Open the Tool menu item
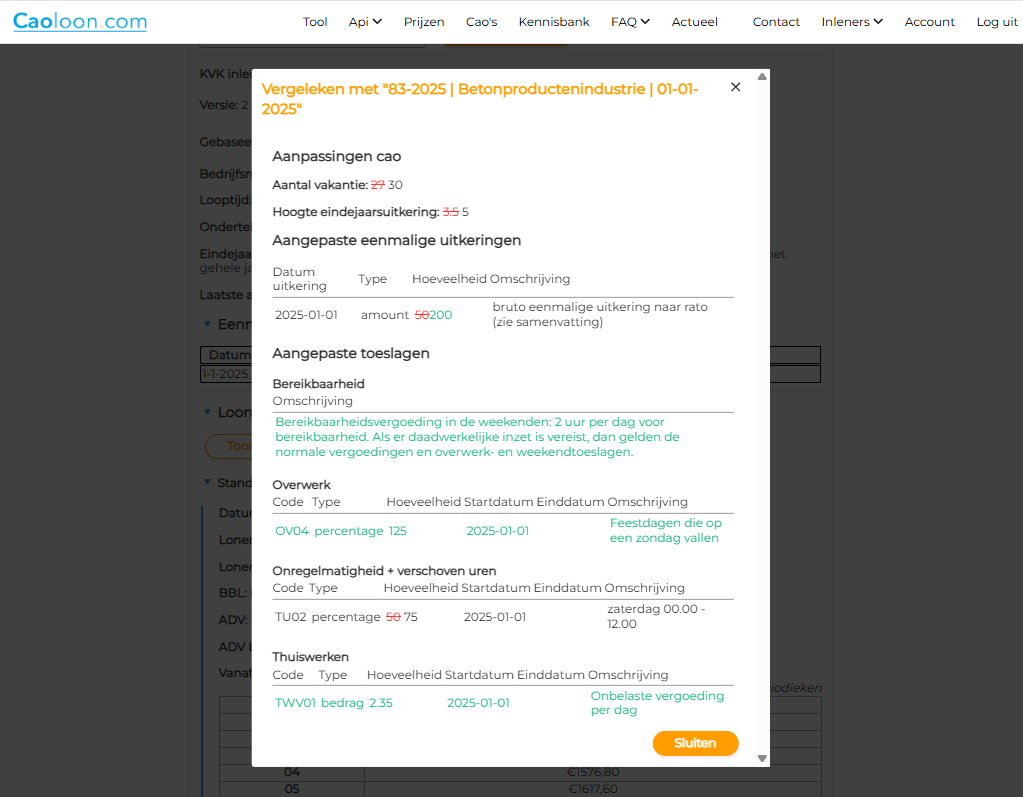Image resolution: width=1023 pixels, height=797 pixels. pyautogui.click(x=315, y=22)
